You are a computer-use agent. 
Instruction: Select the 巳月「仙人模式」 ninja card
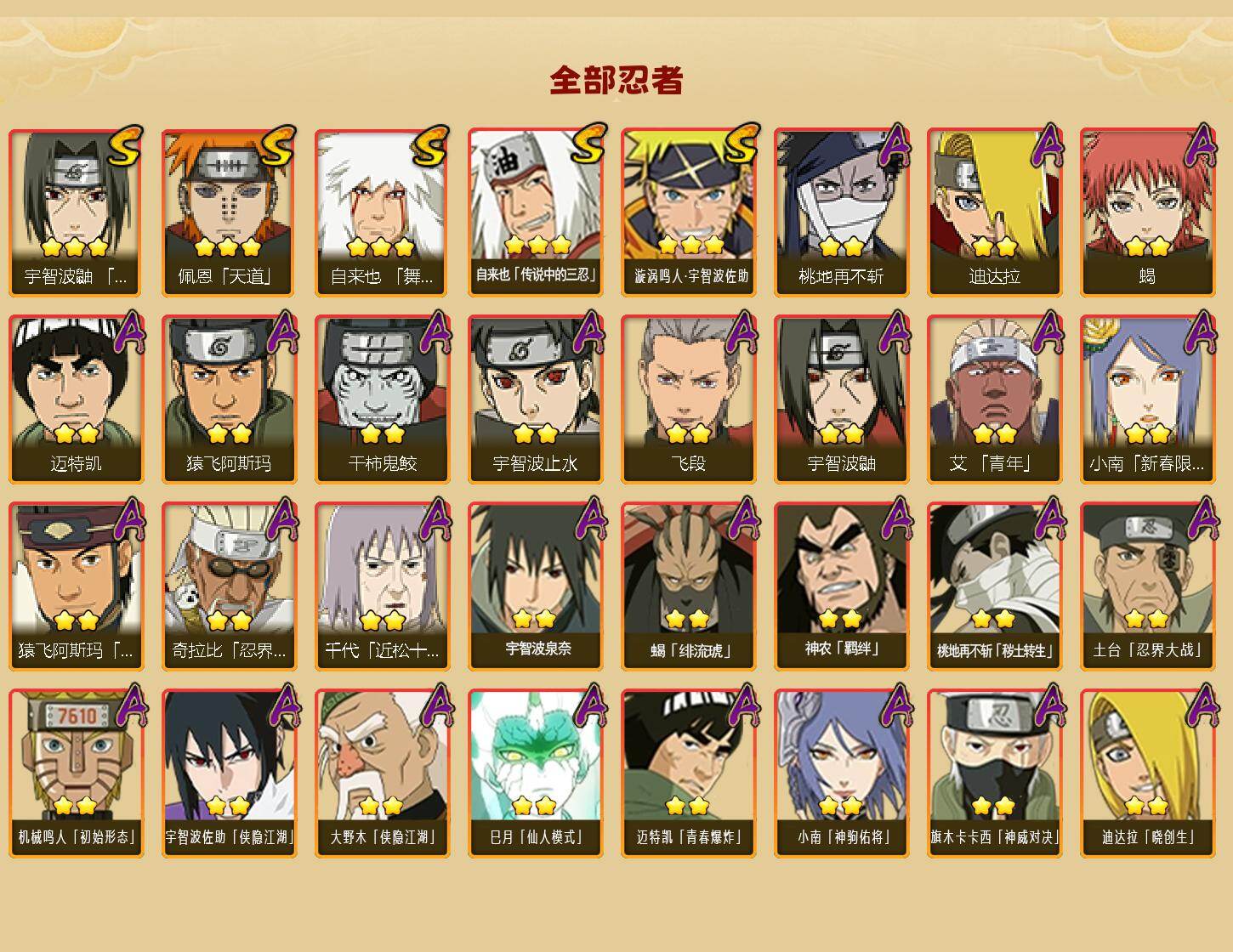[x=535, y=773]
